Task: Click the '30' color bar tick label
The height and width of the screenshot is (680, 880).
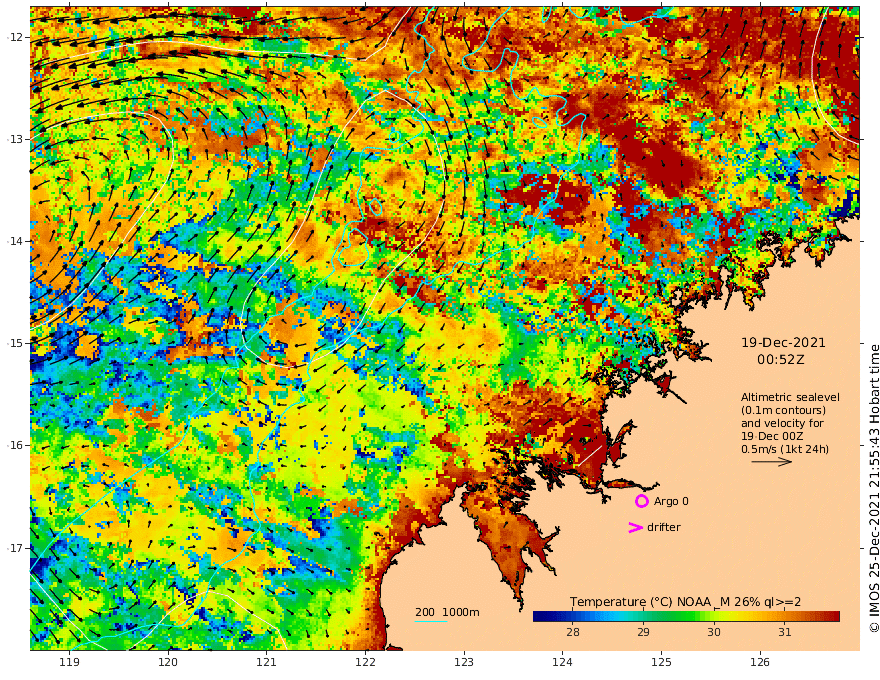Action: tap(713, 632)
